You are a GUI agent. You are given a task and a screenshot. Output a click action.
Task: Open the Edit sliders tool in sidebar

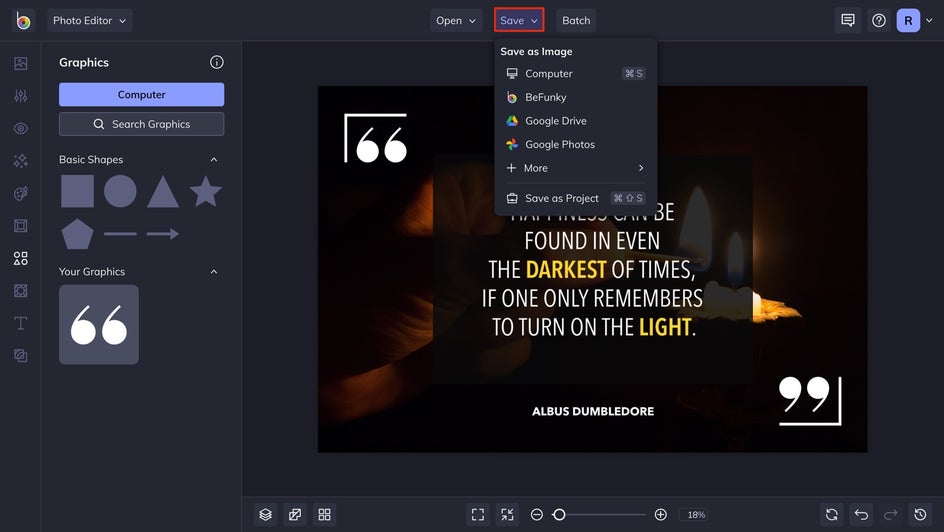[20, 96]
